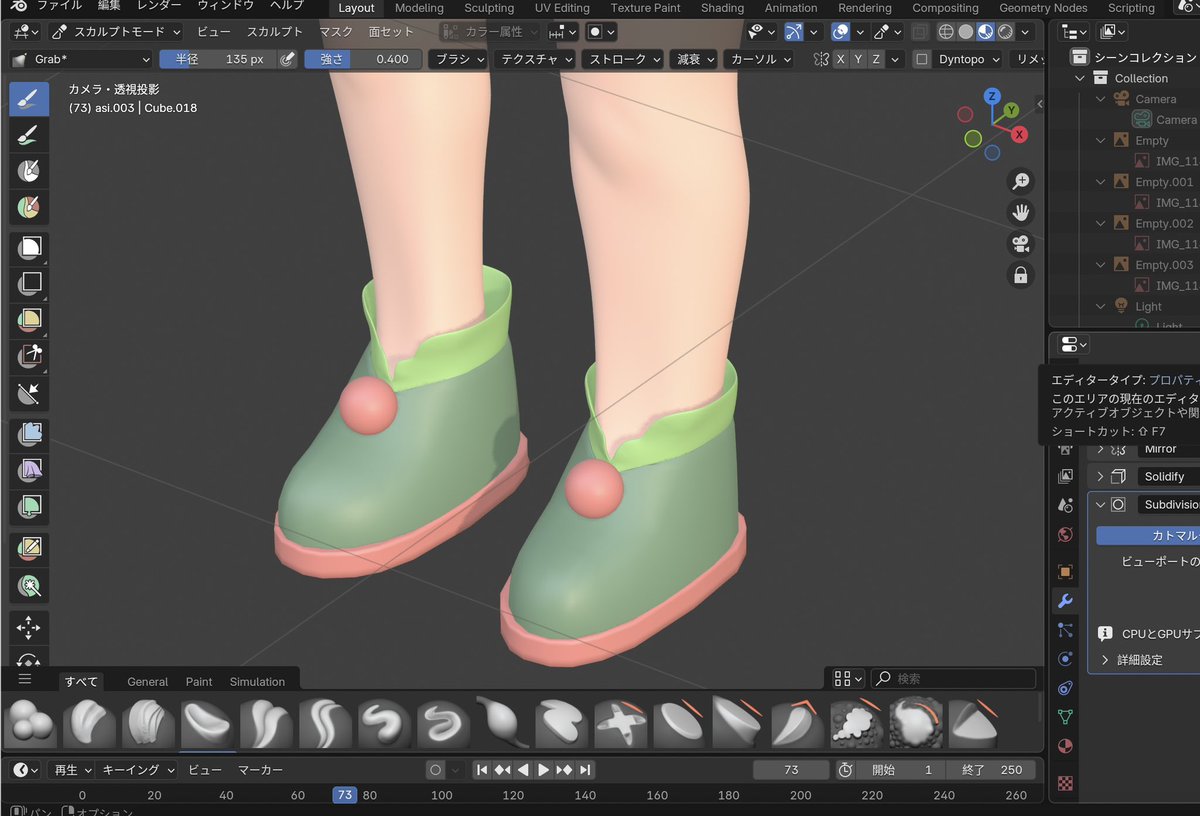Click the pan hand viewport icon
This screenshot has width=1200, height=816.
[1021, 213]
